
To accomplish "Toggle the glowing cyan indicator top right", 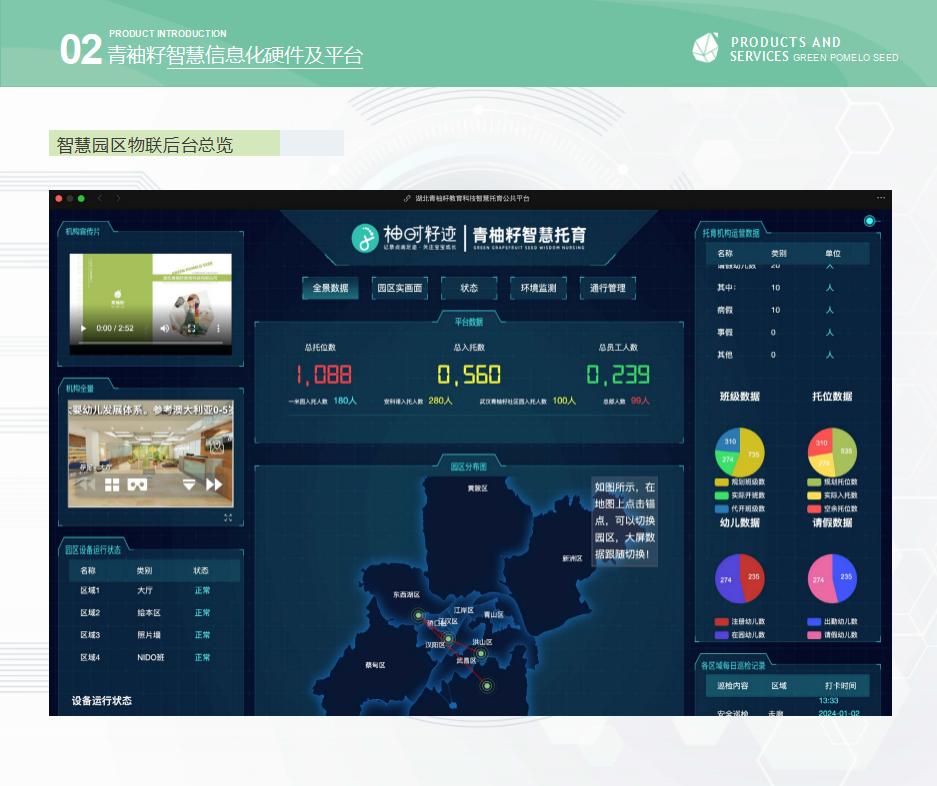I will tap(869, 221).
